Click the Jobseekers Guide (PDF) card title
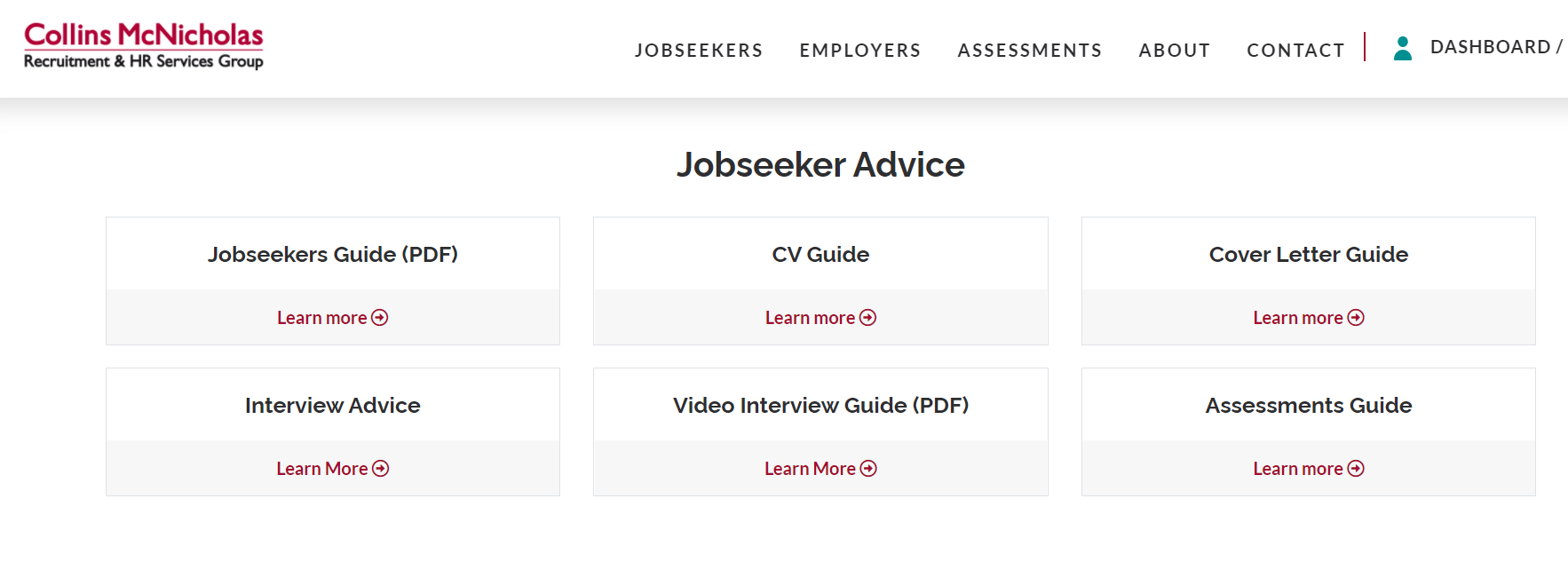Image resolution: width=1568 pixels, height=570 pixels. (x=333, y=255)
